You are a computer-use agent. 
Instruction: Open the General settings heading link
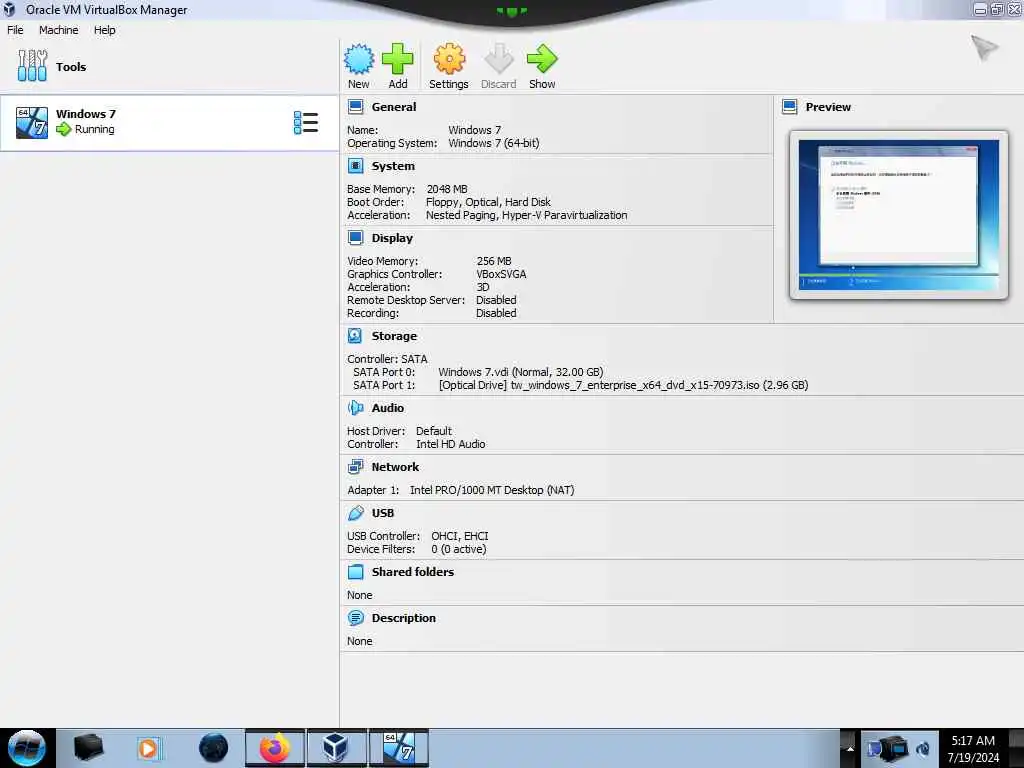tap(394, 106)
